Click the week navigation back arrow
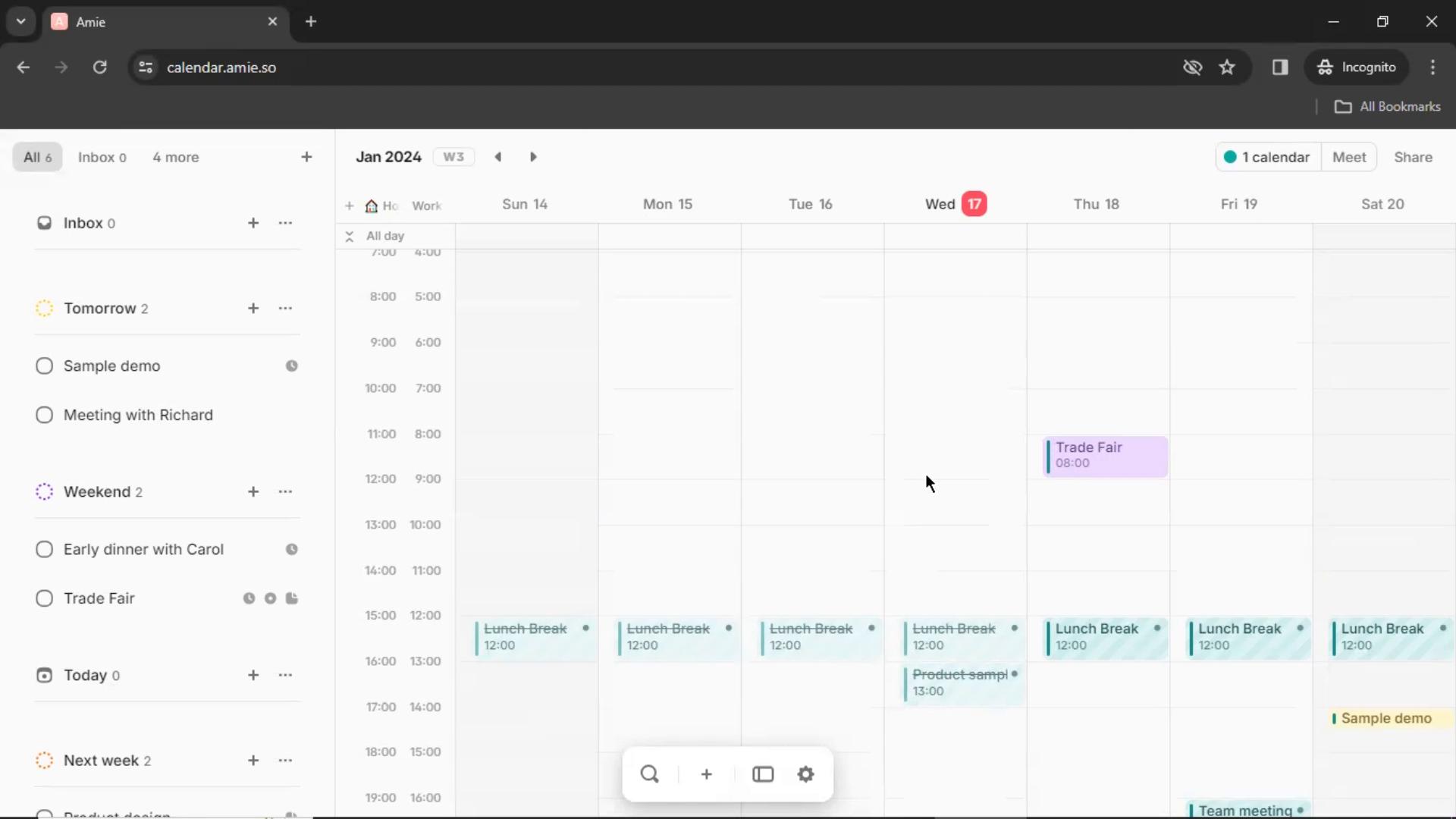Viewport: 1456px width, 819px height. (x=498, y=157)
